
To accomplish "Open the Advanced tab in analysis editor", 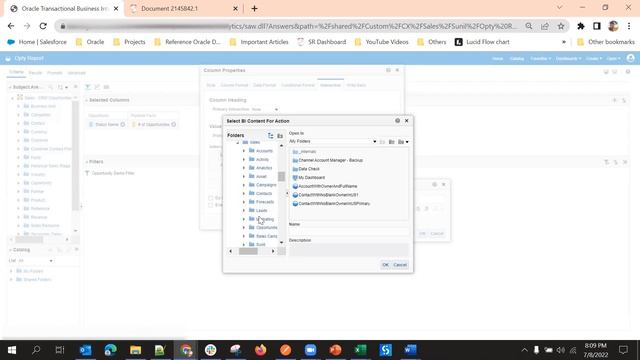I will (77, 73).
